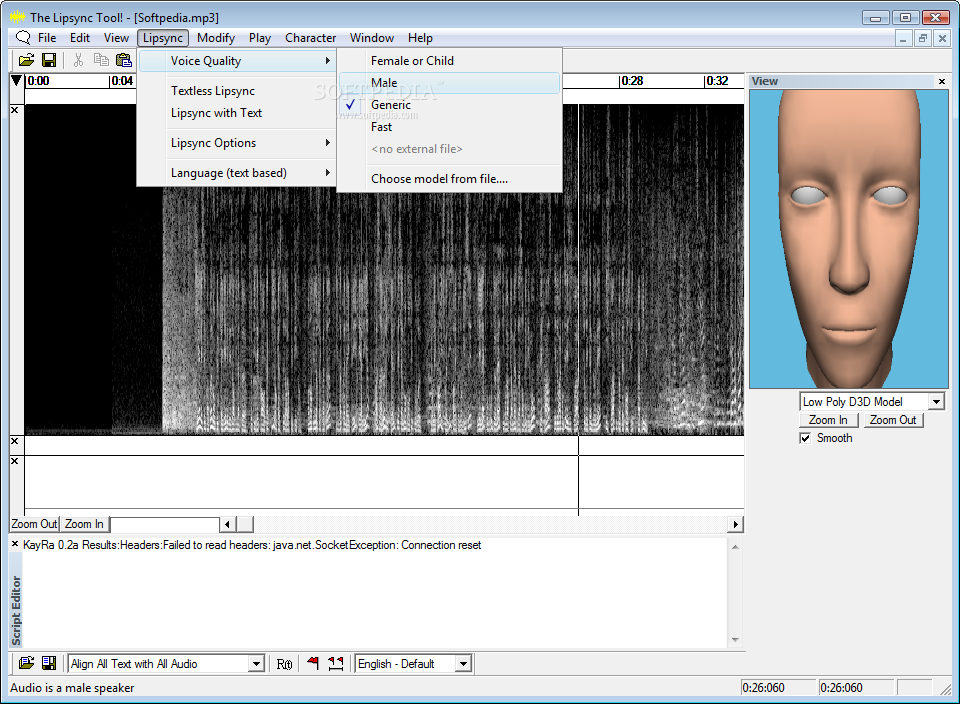The height and width of the screenshot is (704, 960).
Task: Open the Character menu
Action: (x=310, y=38)
